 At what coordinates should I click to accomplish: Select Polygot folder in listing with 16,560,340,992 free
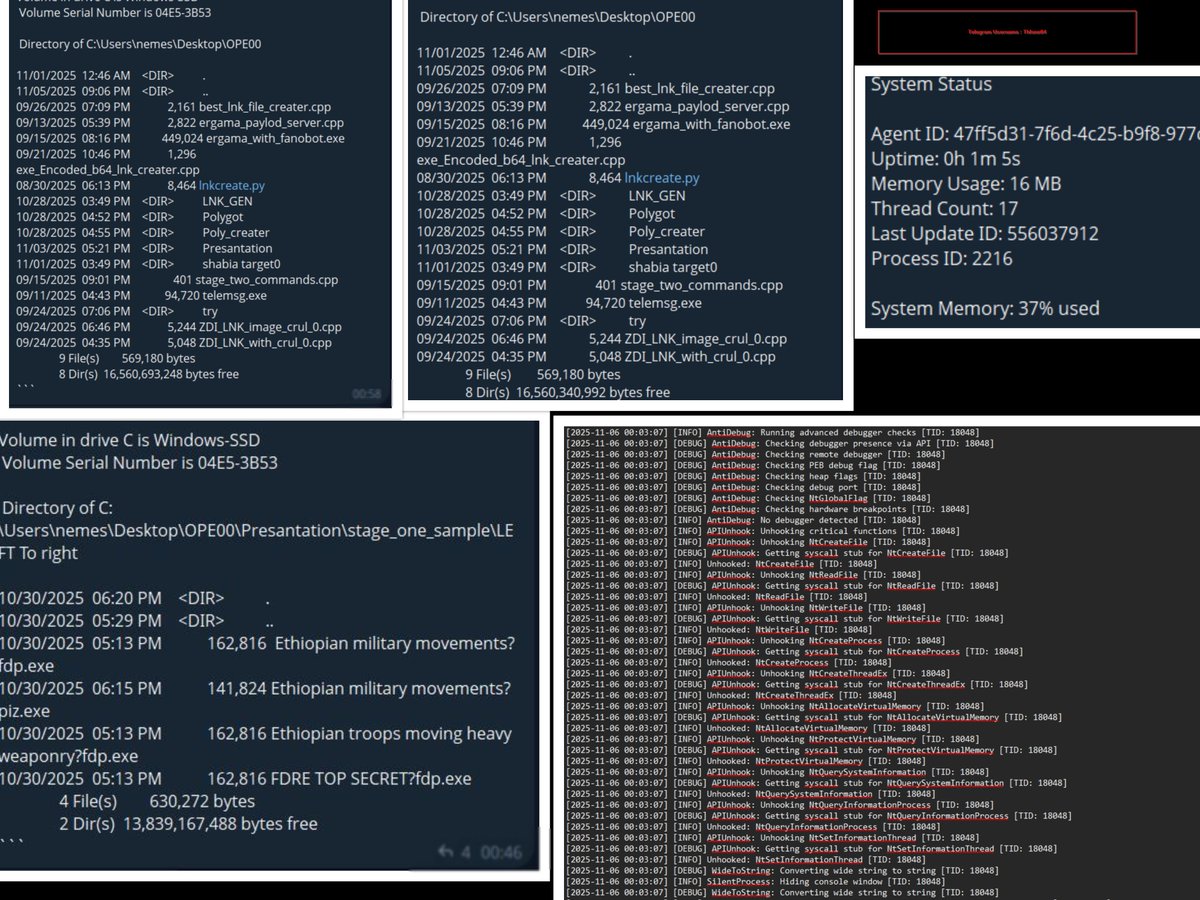point(652,214)
